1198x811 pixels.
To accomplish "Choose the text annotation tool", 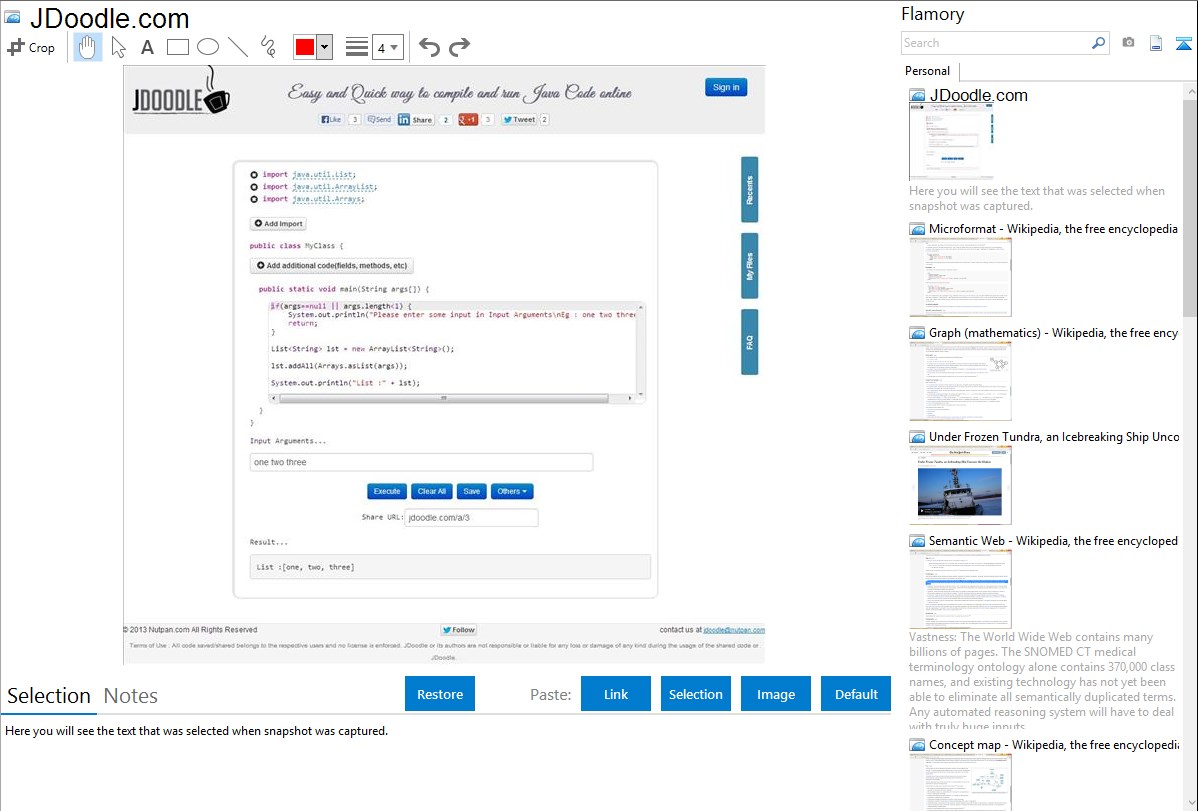I will point(147,47).
